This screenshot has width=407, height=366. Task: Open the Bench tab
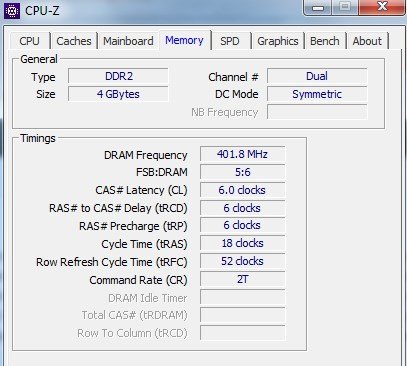click(325, 41)
